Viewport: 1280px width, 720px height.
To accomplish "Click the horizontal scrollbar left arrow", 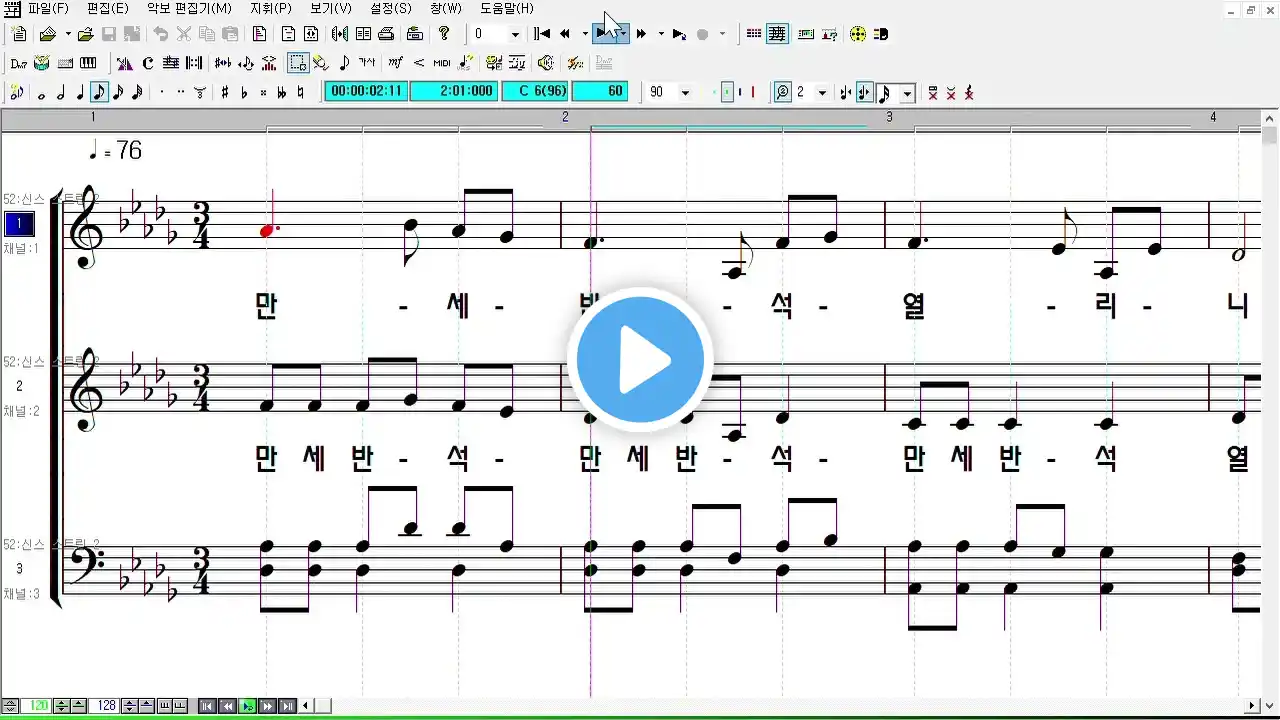I will point(305,706).
